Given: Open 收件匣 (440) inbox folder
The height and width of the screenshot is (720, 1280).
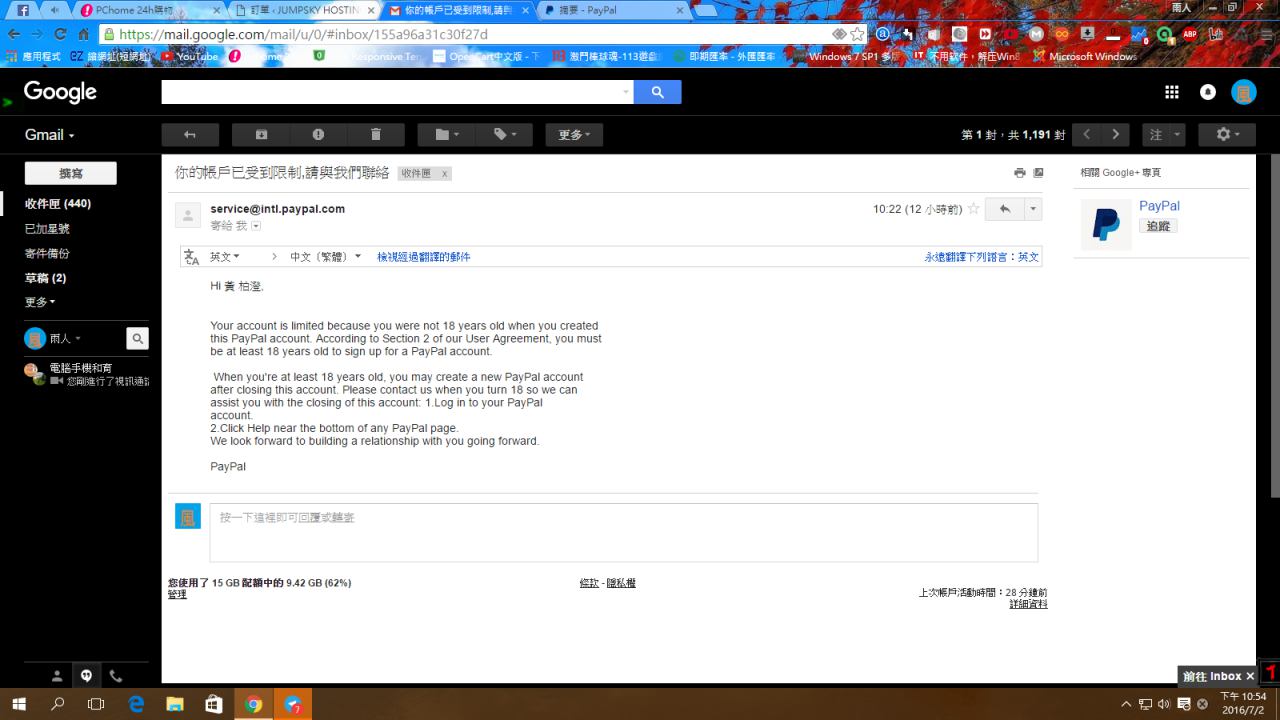Looking at the screenshot, I should tap(58, 204).
